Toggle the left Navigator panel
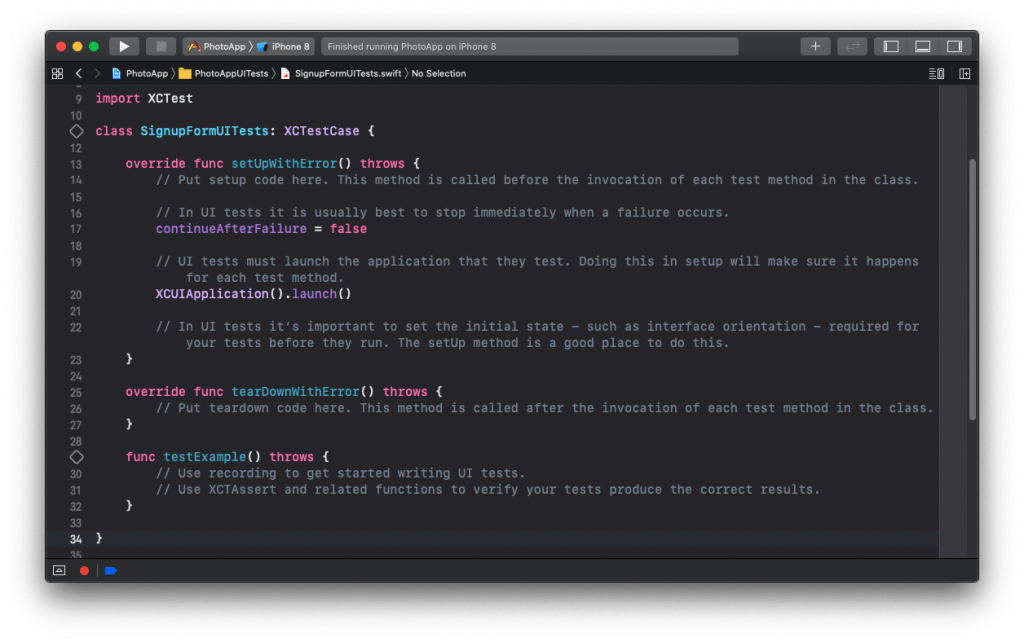Image resolution: width=1024 pixels, height=642 pixels. (x=891, y=46)
